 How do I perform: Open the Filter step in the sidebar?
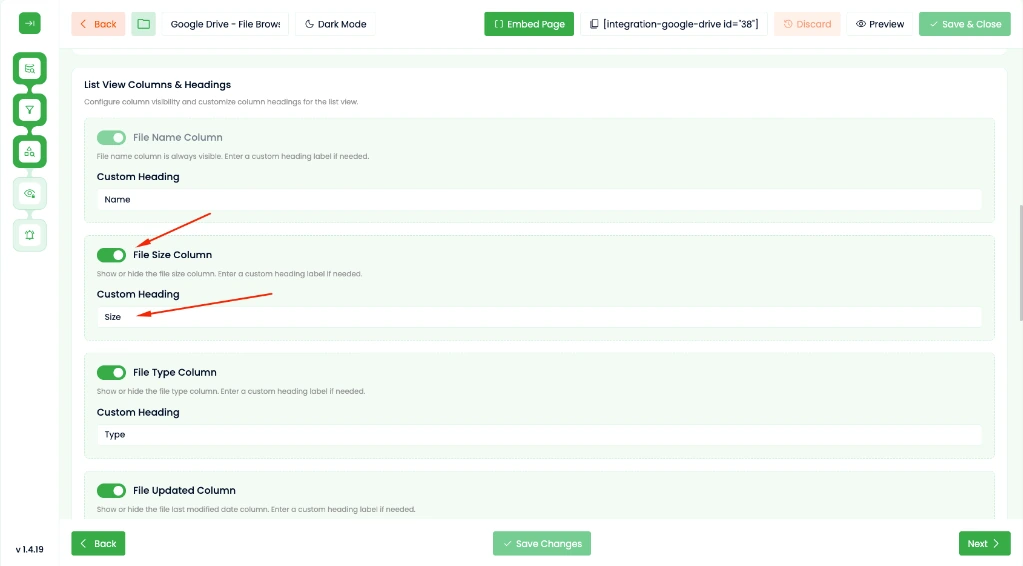click(x=29, y=110)
